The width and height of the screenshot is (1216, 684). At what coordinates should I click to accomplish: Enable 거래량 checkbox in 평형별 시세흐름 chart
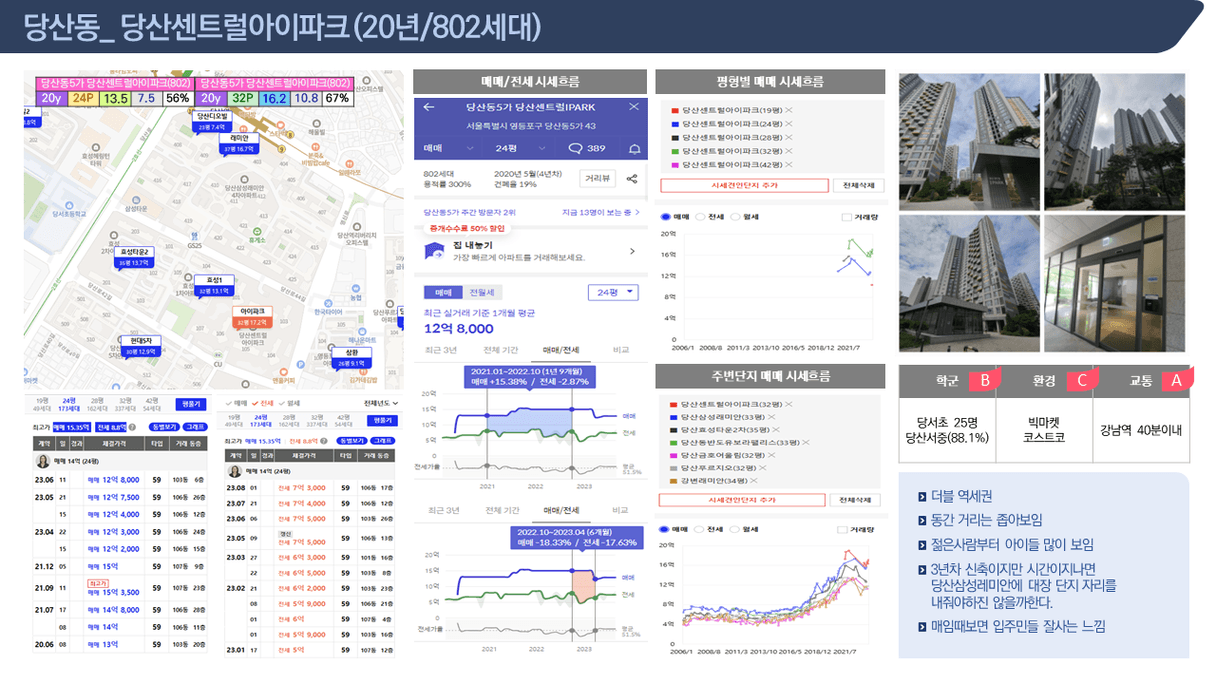click(x=846, y=216)
